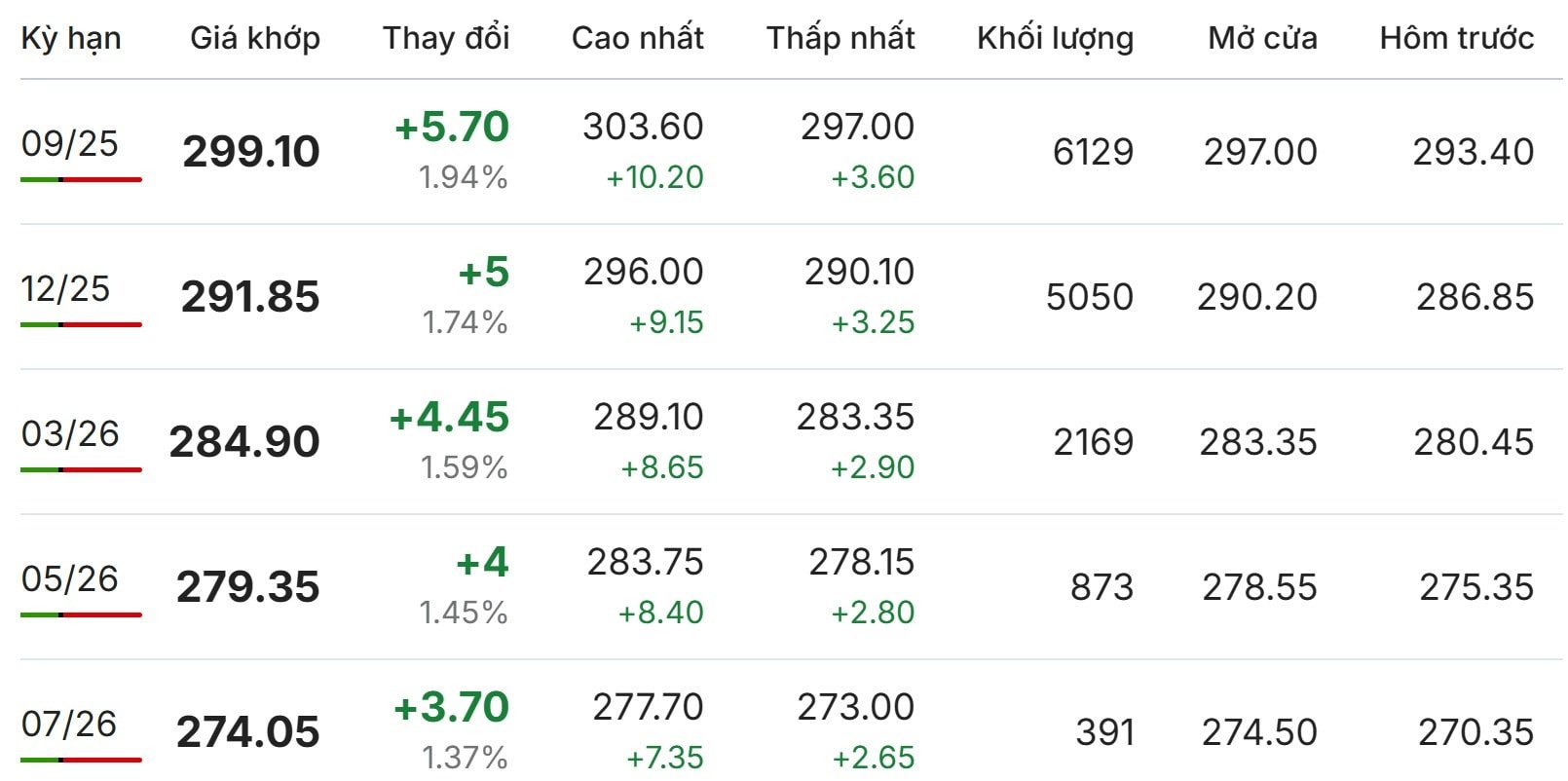
Task: Sort by the Thấp nhất column header
Action: pyautogui.click(x=840, y=38)
